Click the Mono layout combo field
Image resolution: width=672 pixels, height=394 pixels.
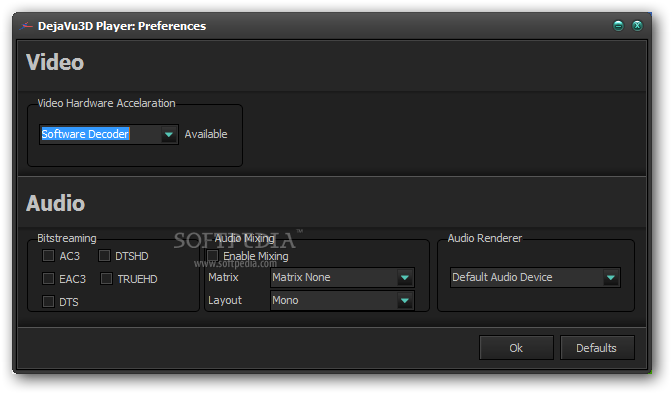[342, 301]
